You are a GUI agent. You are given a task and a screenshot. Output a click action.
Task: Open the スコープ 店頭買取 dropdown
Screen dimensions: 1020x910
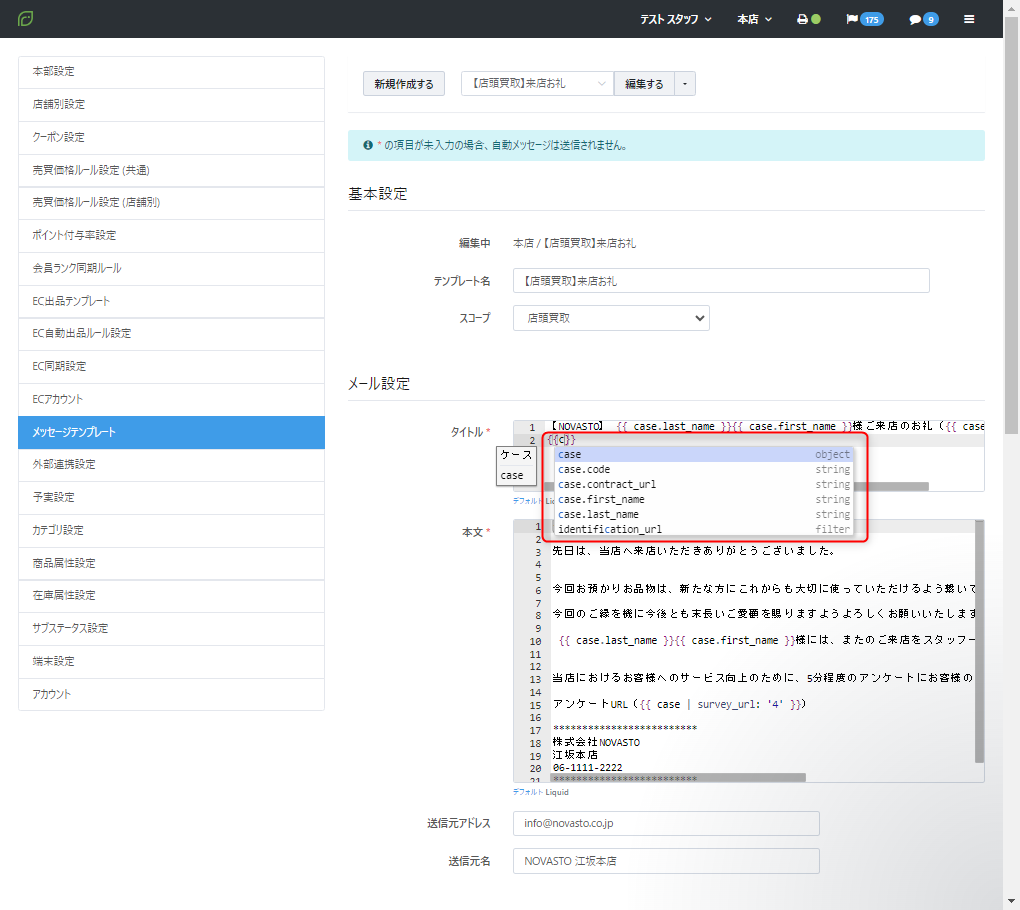coord(611,318)
